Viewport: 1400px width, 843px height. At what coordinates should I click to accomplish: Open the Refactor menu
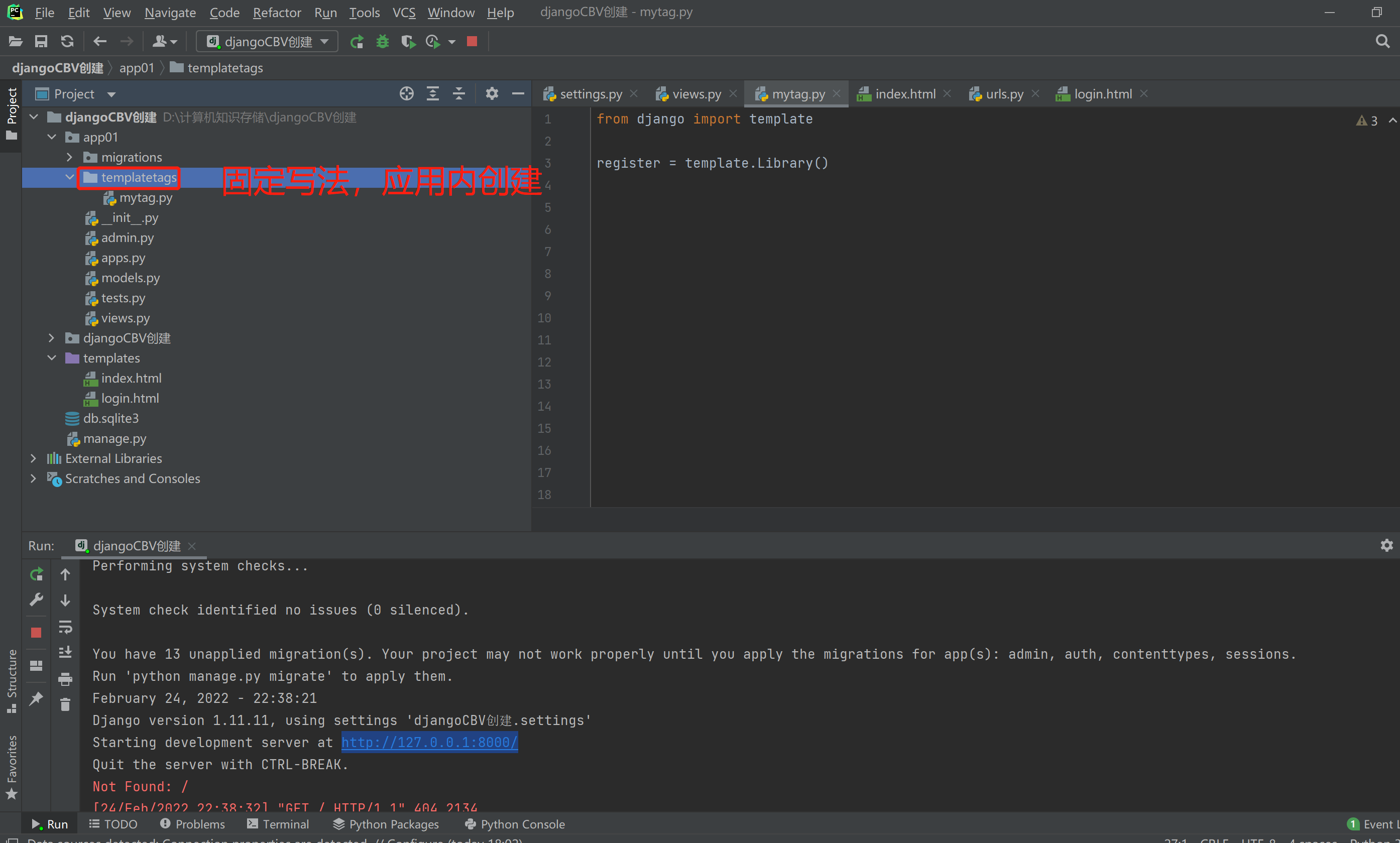277,13
